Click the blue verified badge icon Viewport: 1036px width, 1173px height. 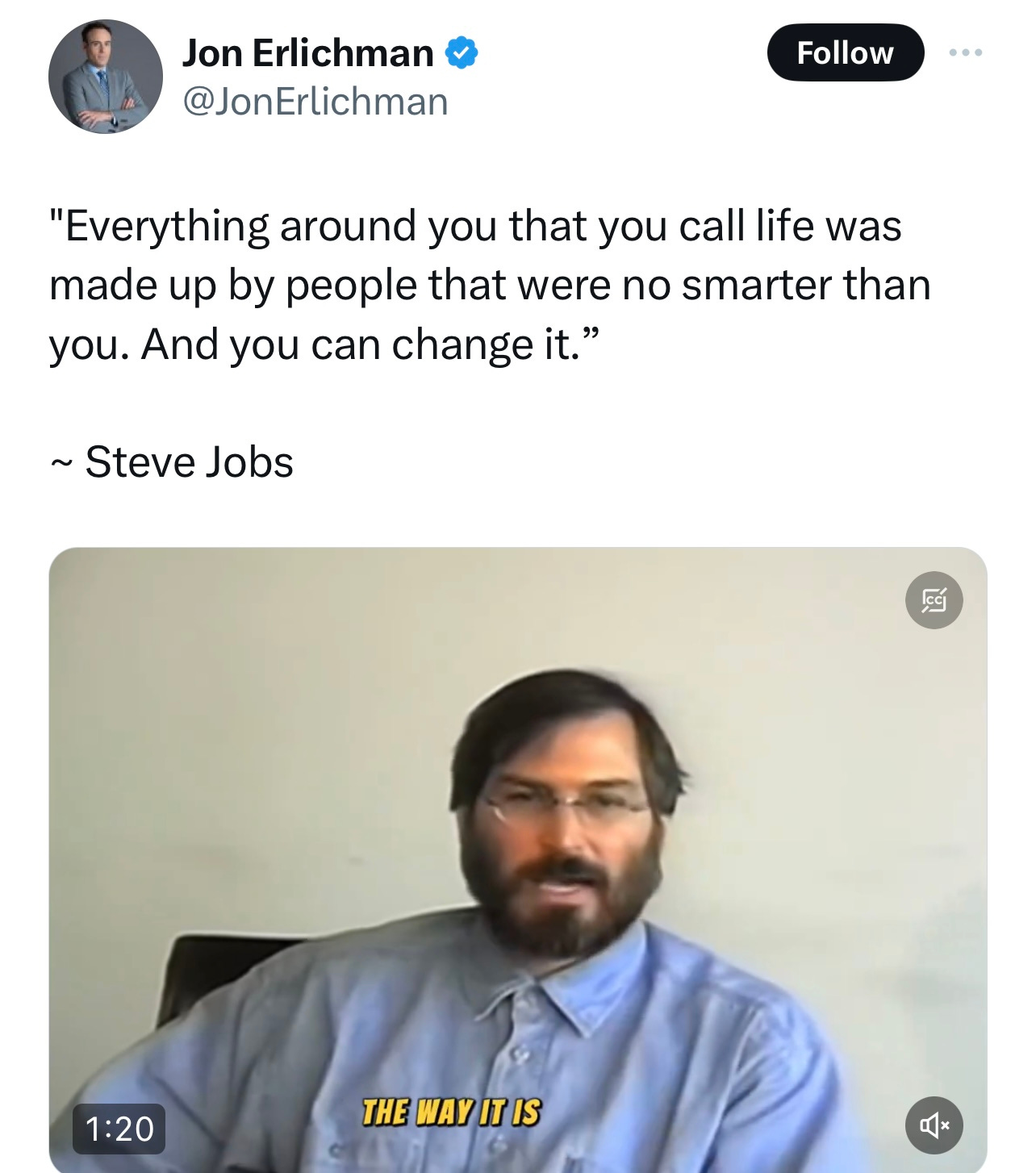click(x=462, y=52)
